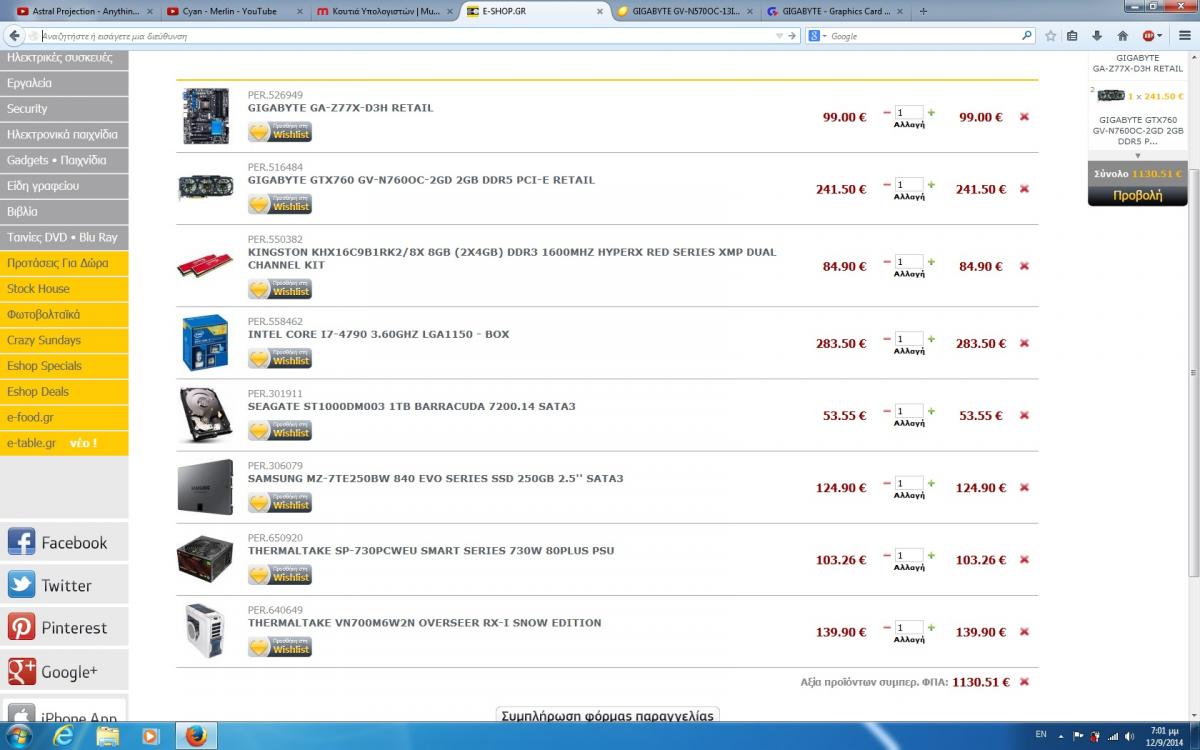Remove the Samsung 840 EVO SSD row
Image resolution: width=1200 pixels, height=750 pixels.
click(1024, 488)
